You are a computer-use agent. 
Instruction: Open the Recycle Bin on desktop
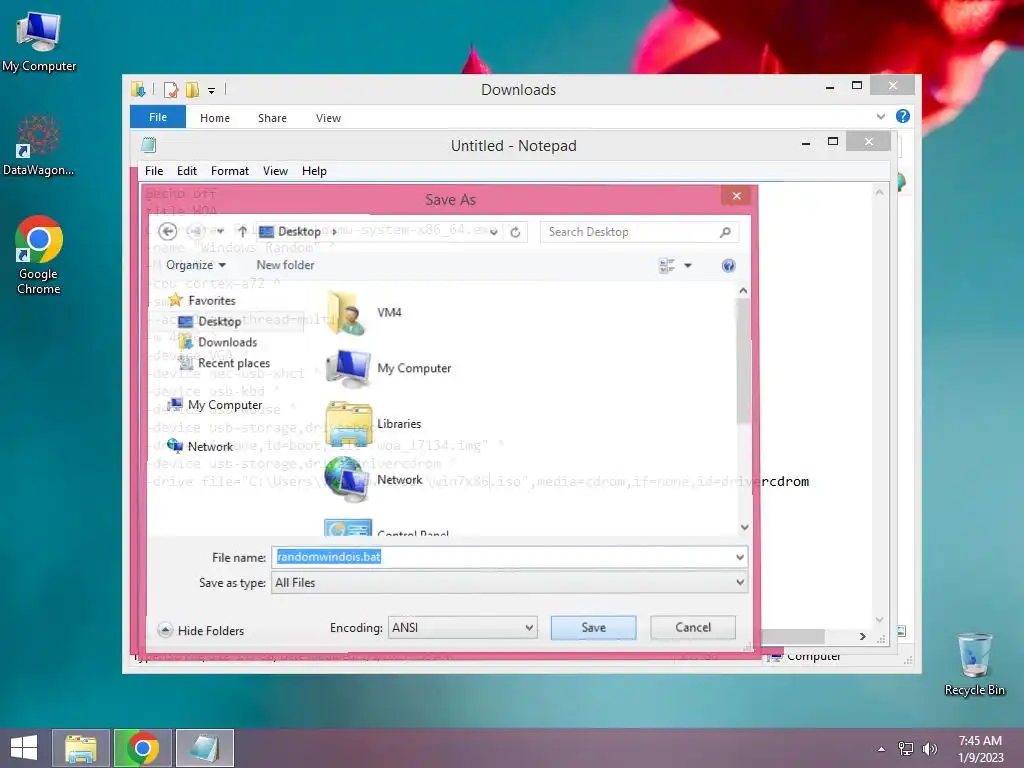(974, 664)
